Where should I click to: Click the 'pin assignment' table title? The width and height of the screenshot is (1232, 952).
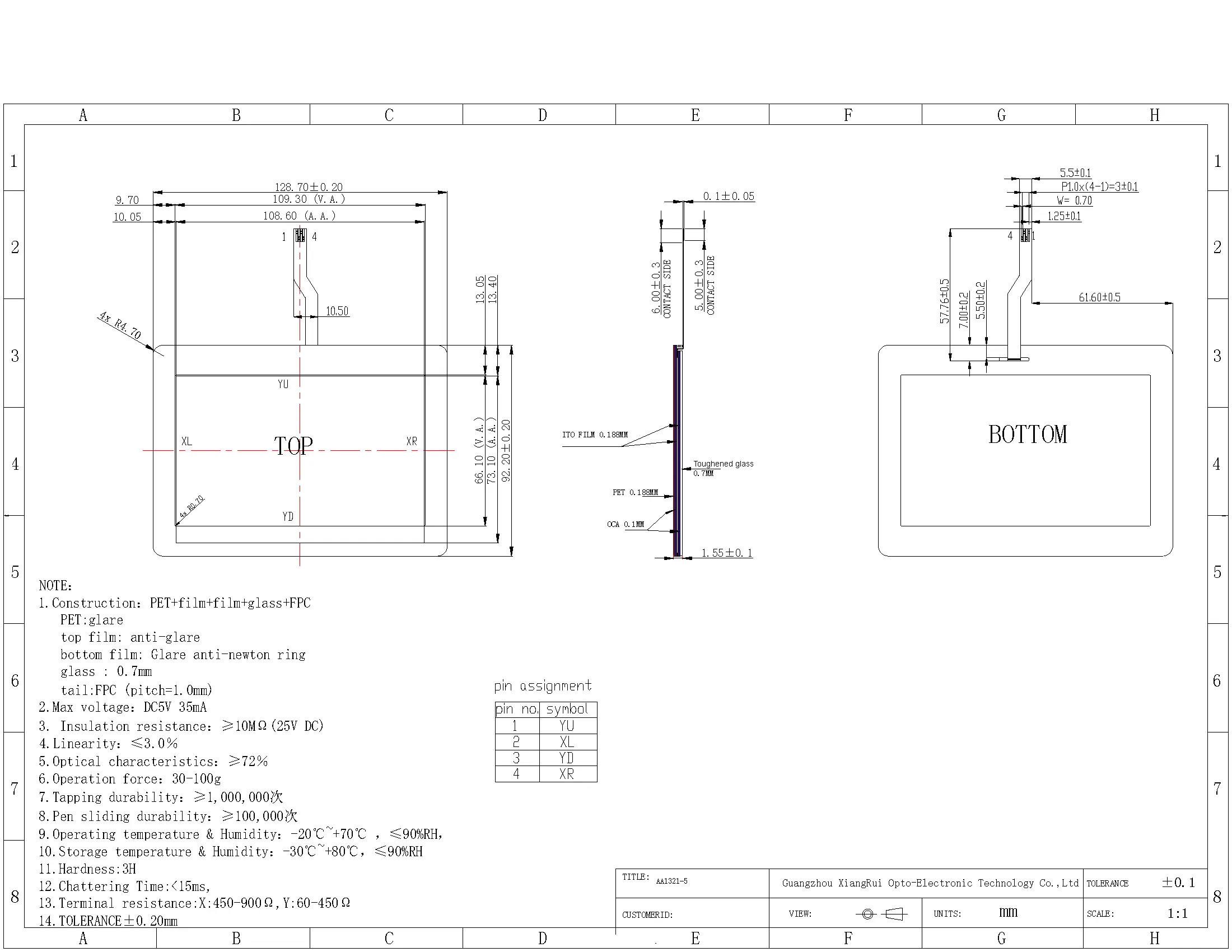543,686
